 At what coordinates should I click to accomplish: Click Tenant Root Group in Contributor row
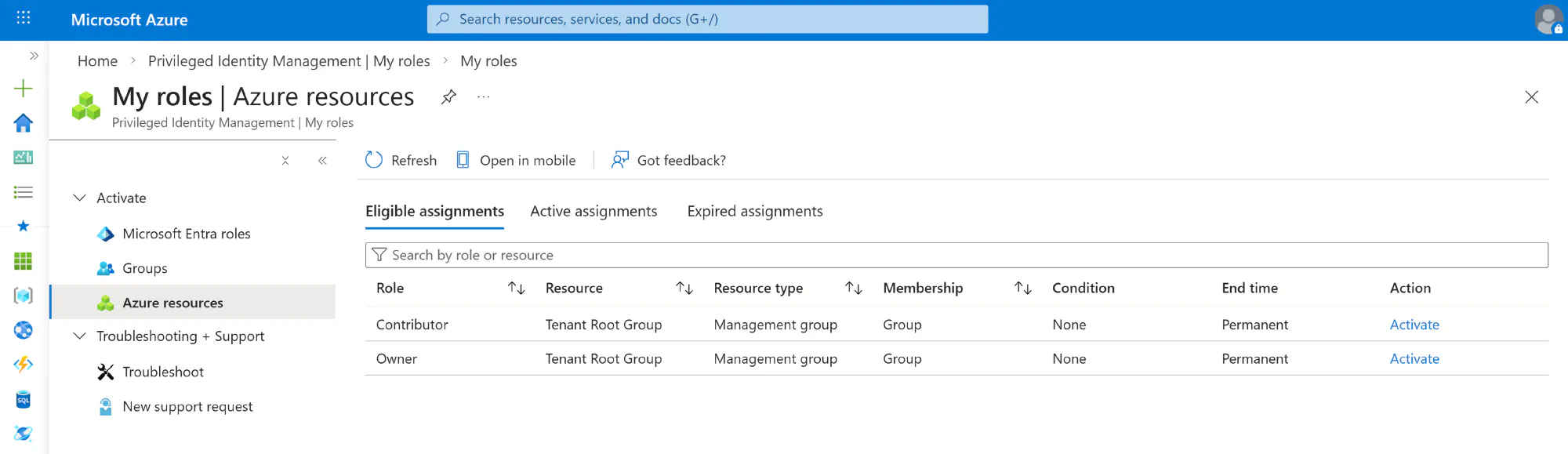point(604,325)
